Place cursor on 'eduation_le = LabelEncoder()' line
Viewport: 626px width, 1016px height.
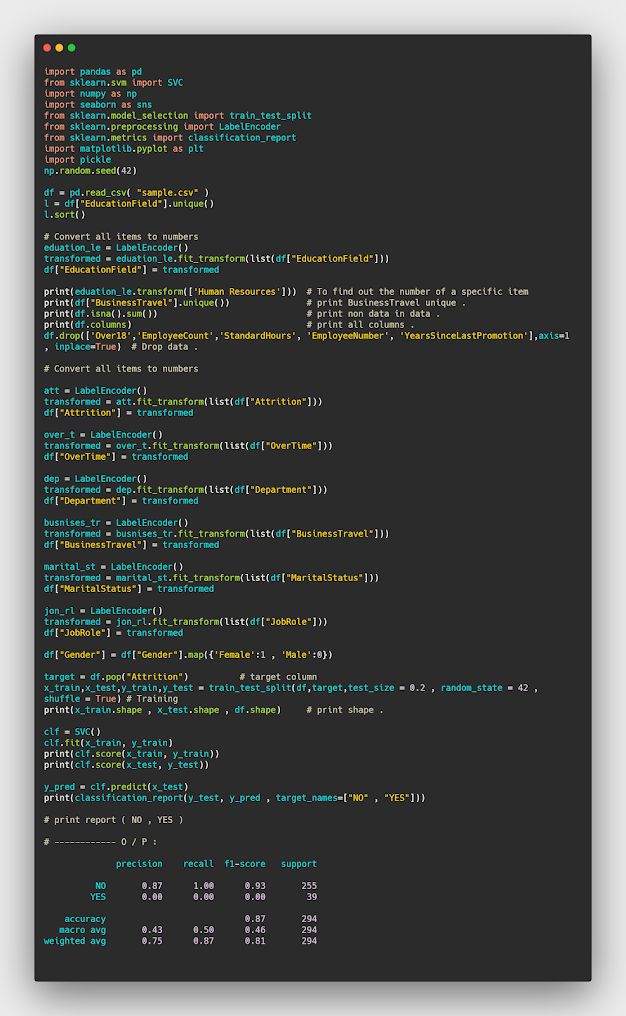click(x=116, y=247)
